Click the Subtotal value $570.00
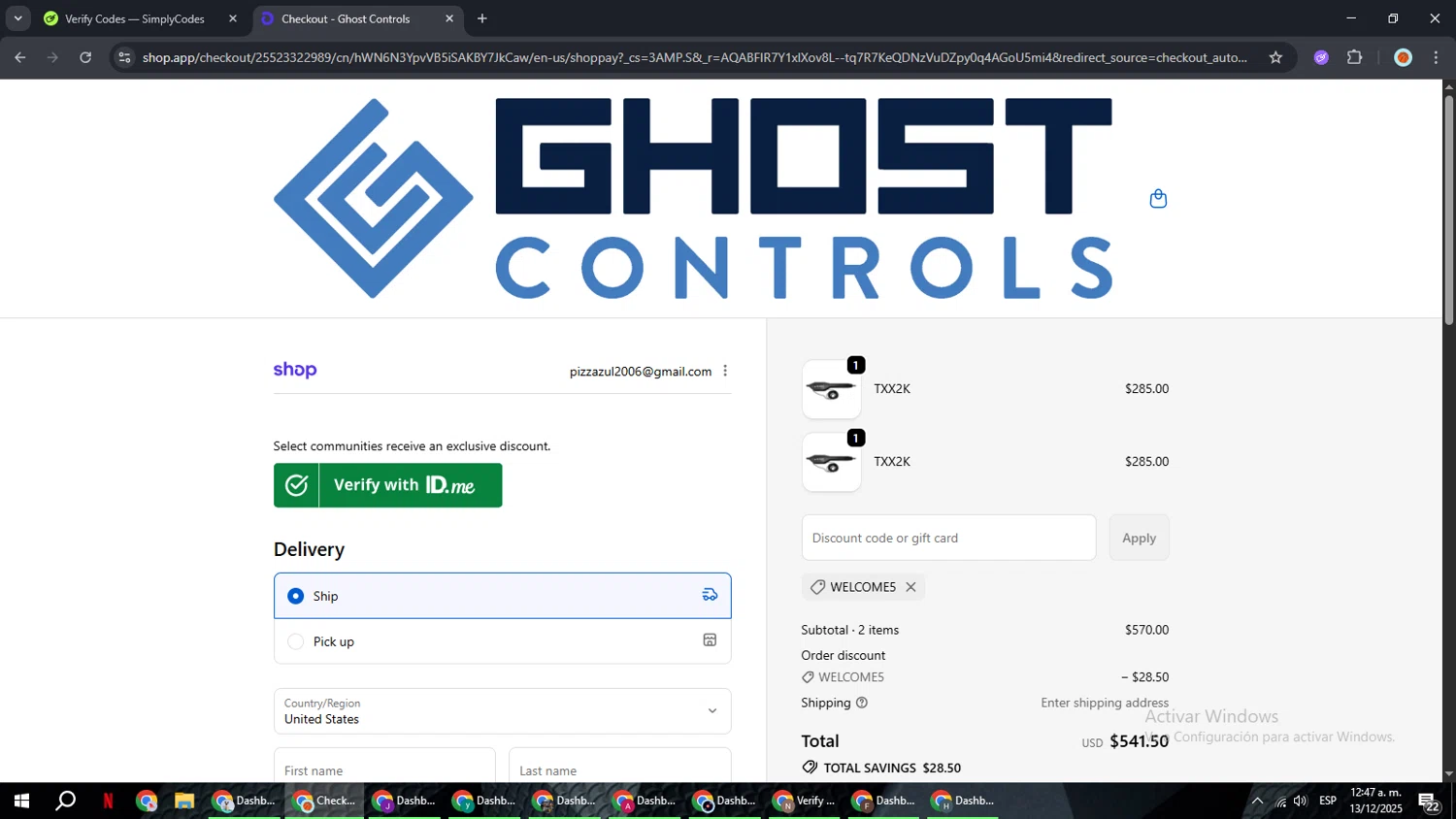1456x819 pixels. [1146, 630]
